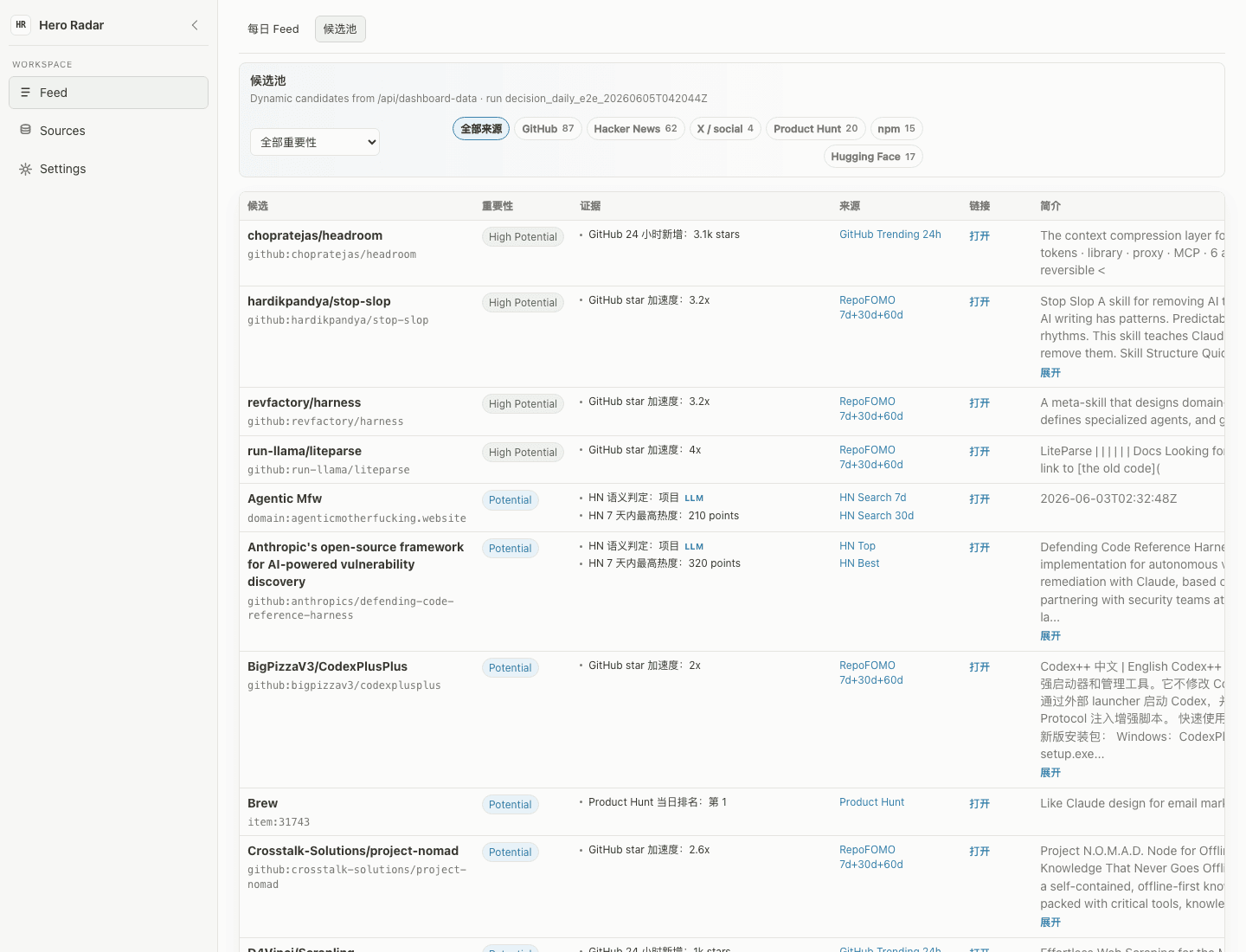
Task: Filter candidates by Hugging Face 17
Action: pos(873,157)
